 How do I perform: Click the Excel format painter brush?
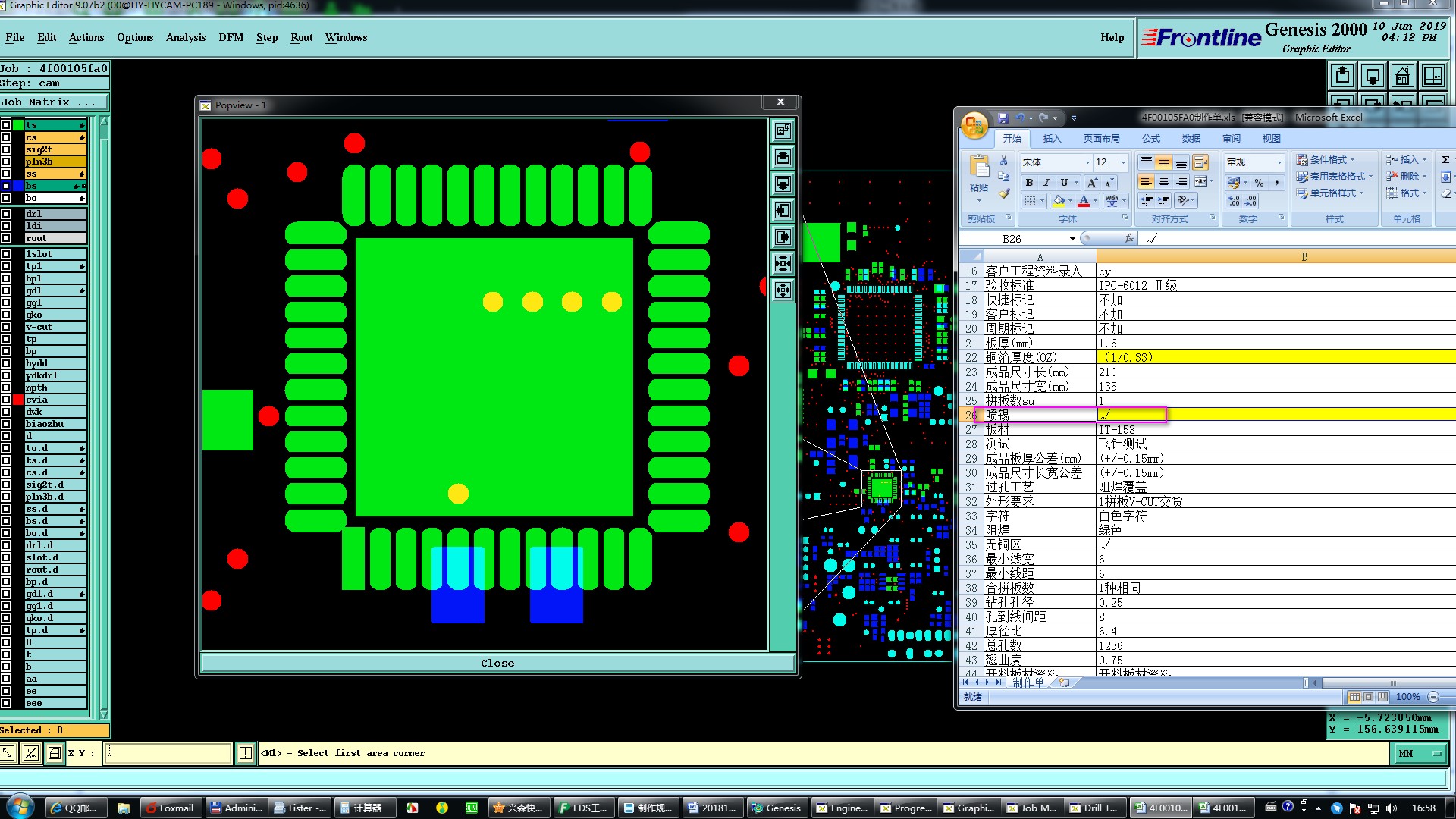click(x=1004, y=194)
